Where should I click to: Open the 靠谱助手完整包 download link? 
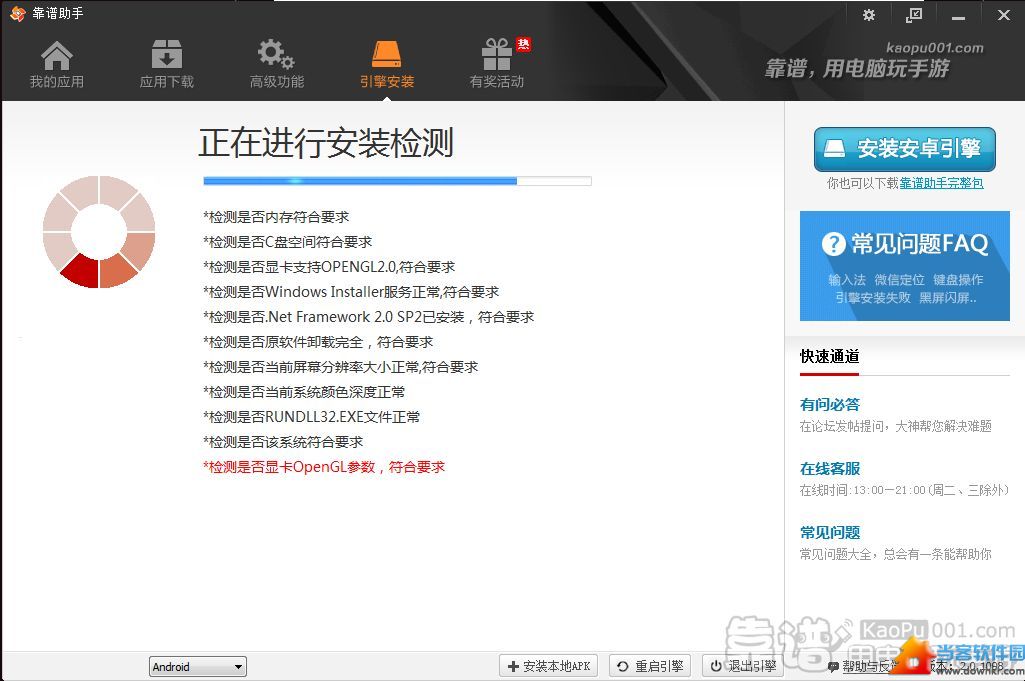point(941,183)
